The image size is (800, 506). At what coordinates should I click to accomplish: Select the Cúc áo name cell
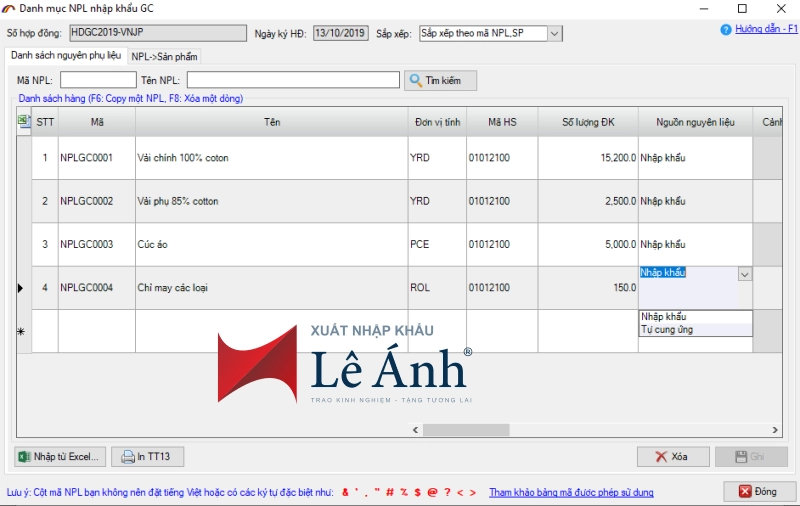point(270,245)
